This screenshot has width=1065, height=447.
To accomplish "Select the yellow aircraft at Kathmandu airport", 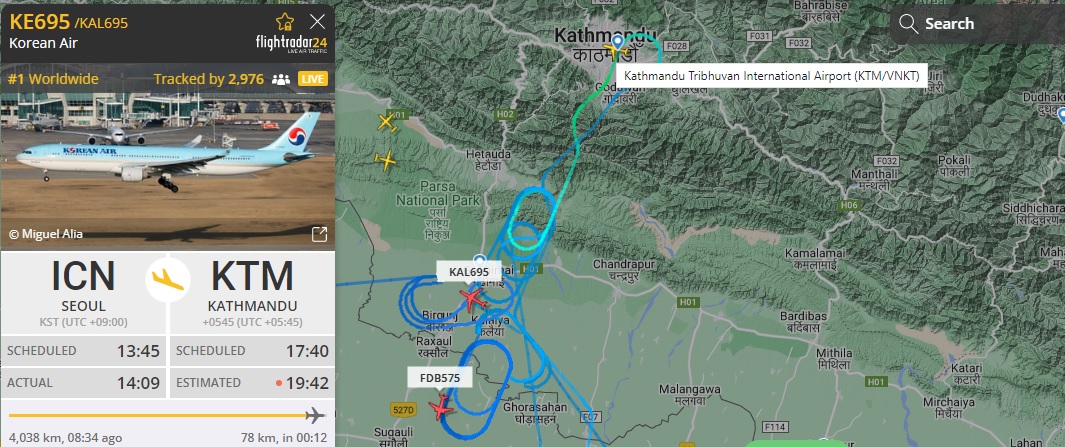I will tap(619, 52).
